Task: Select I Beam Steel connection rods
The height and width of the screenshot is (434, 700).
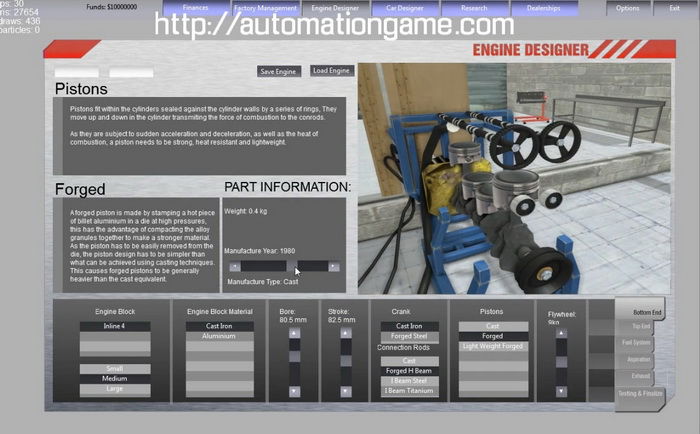Action: (x=409, y=381)
